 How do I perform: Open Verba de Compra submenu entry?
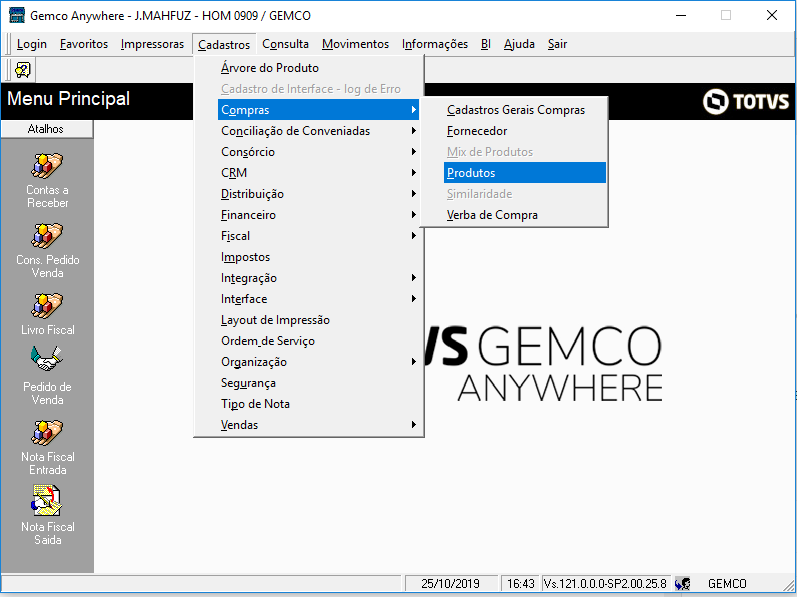pos(525,215)
